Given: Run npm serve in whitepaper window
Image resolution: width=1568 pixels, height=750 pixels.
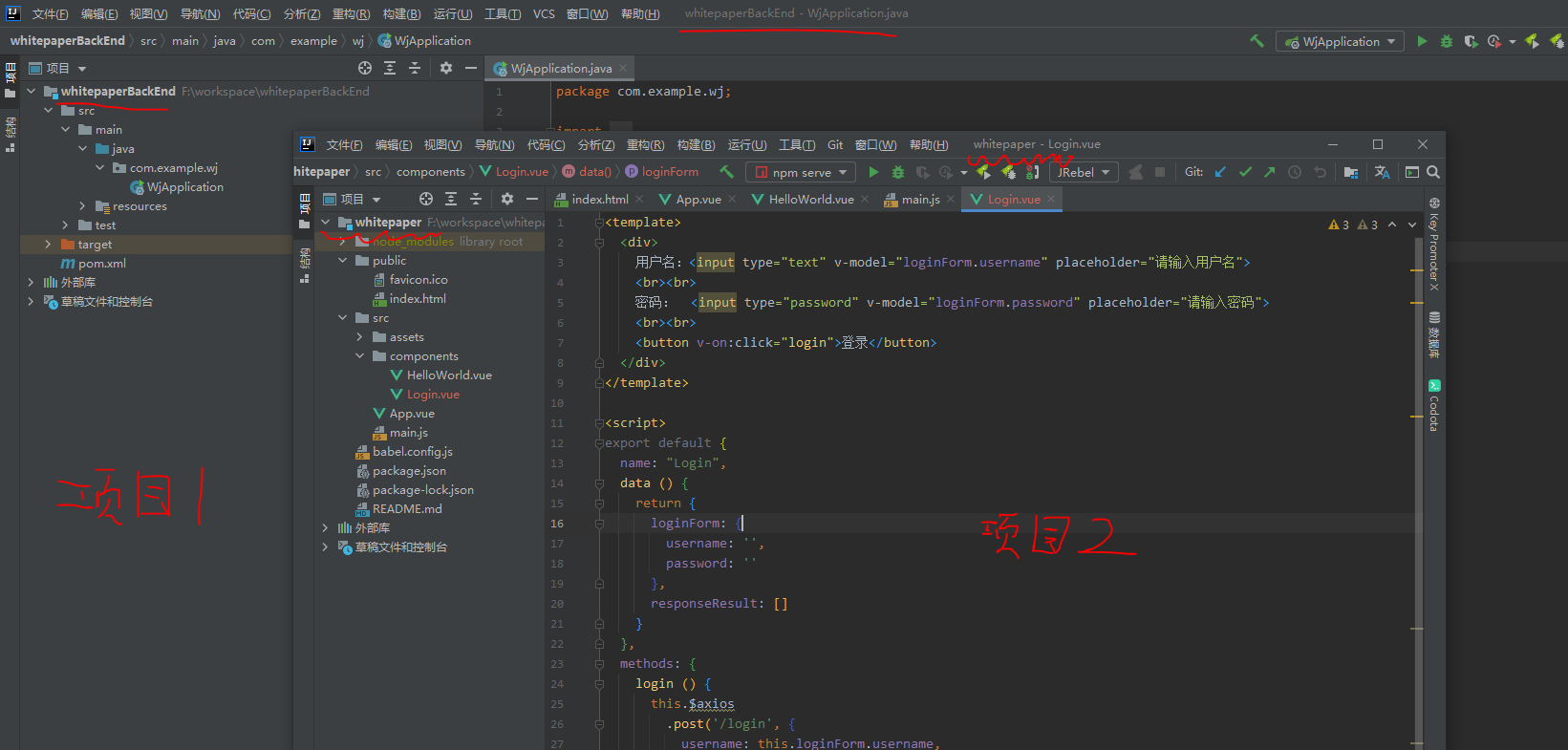Looking at the screenshot, I should click(873, 172).
